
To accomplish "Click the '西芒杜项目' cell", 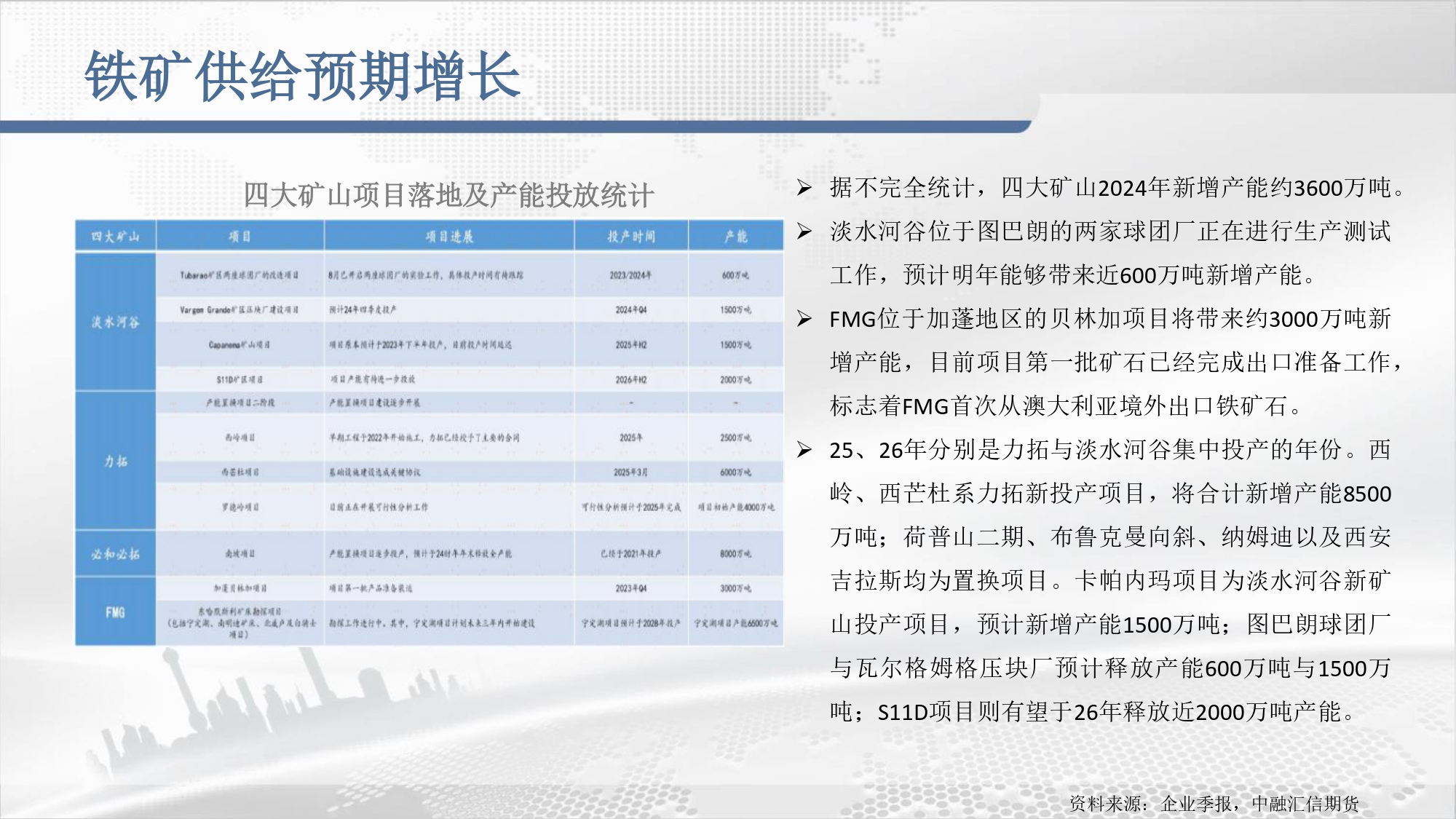I will point(240,472).
